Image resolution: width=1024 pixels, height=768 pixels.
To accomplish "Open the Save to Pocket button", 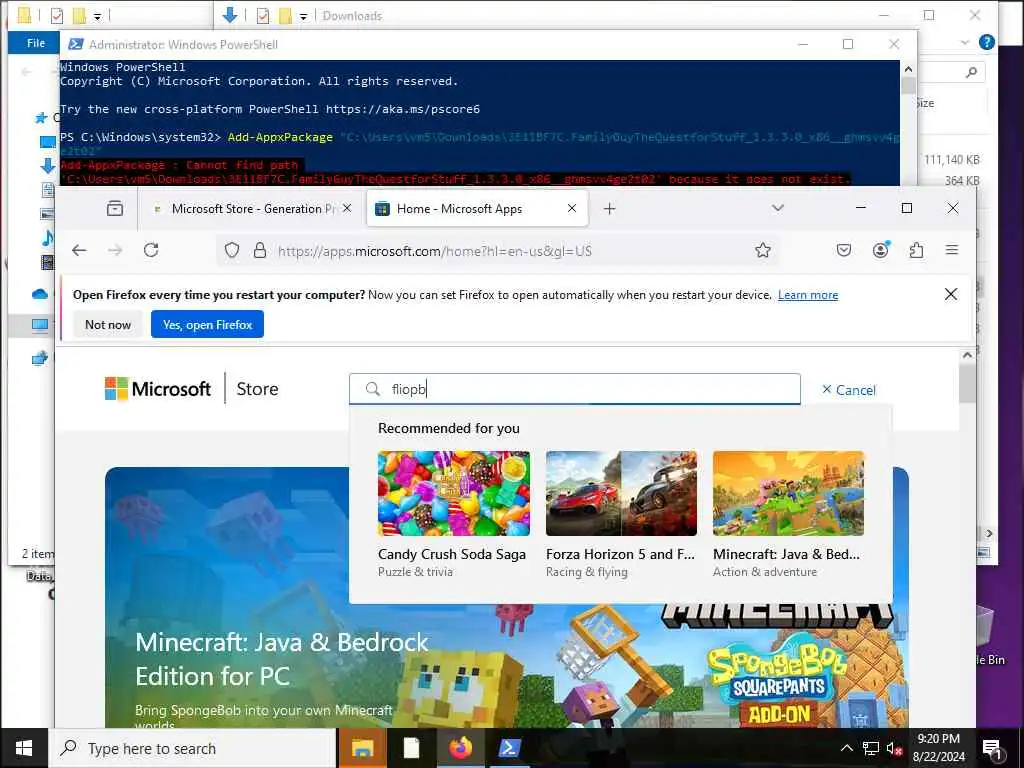I will 844,250.
